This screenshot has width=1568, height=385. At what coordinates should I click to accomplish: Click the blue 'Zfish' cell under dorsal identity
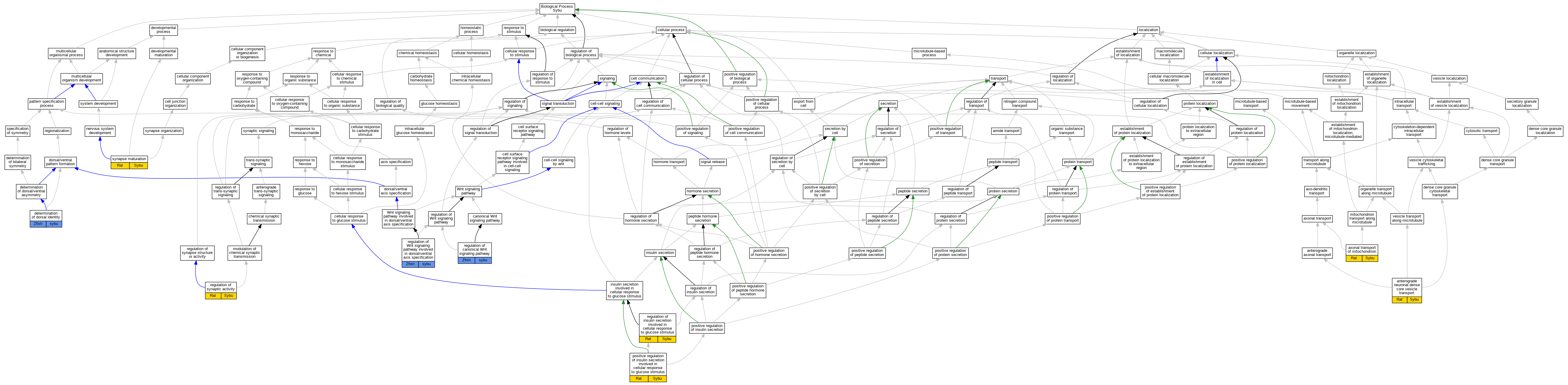[x=38, y=224]
